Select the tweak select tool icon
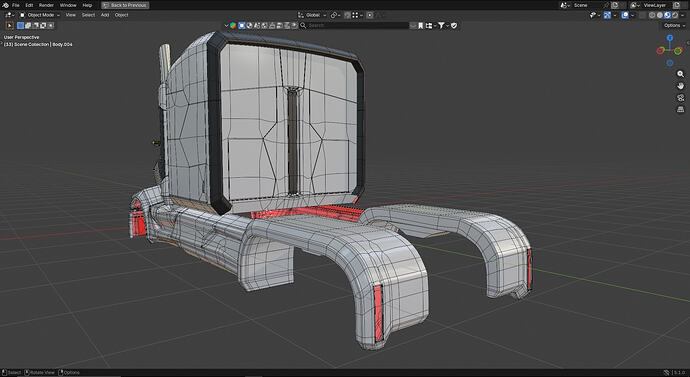The width and height of the screenshot is (690, 377). pos(9,26)
